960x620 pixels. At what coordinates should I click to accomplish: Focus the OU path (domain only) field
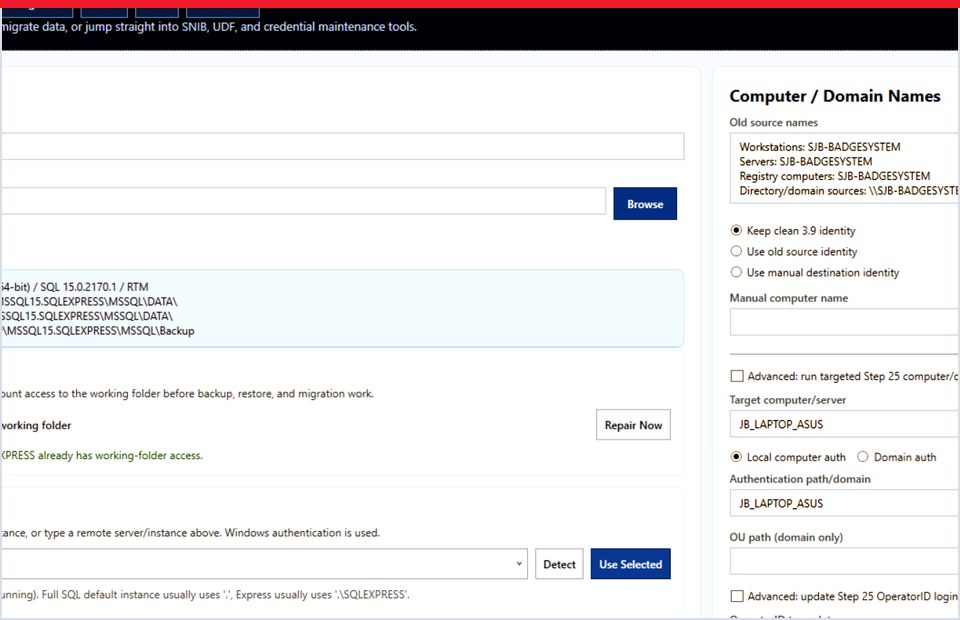point(844,561)
